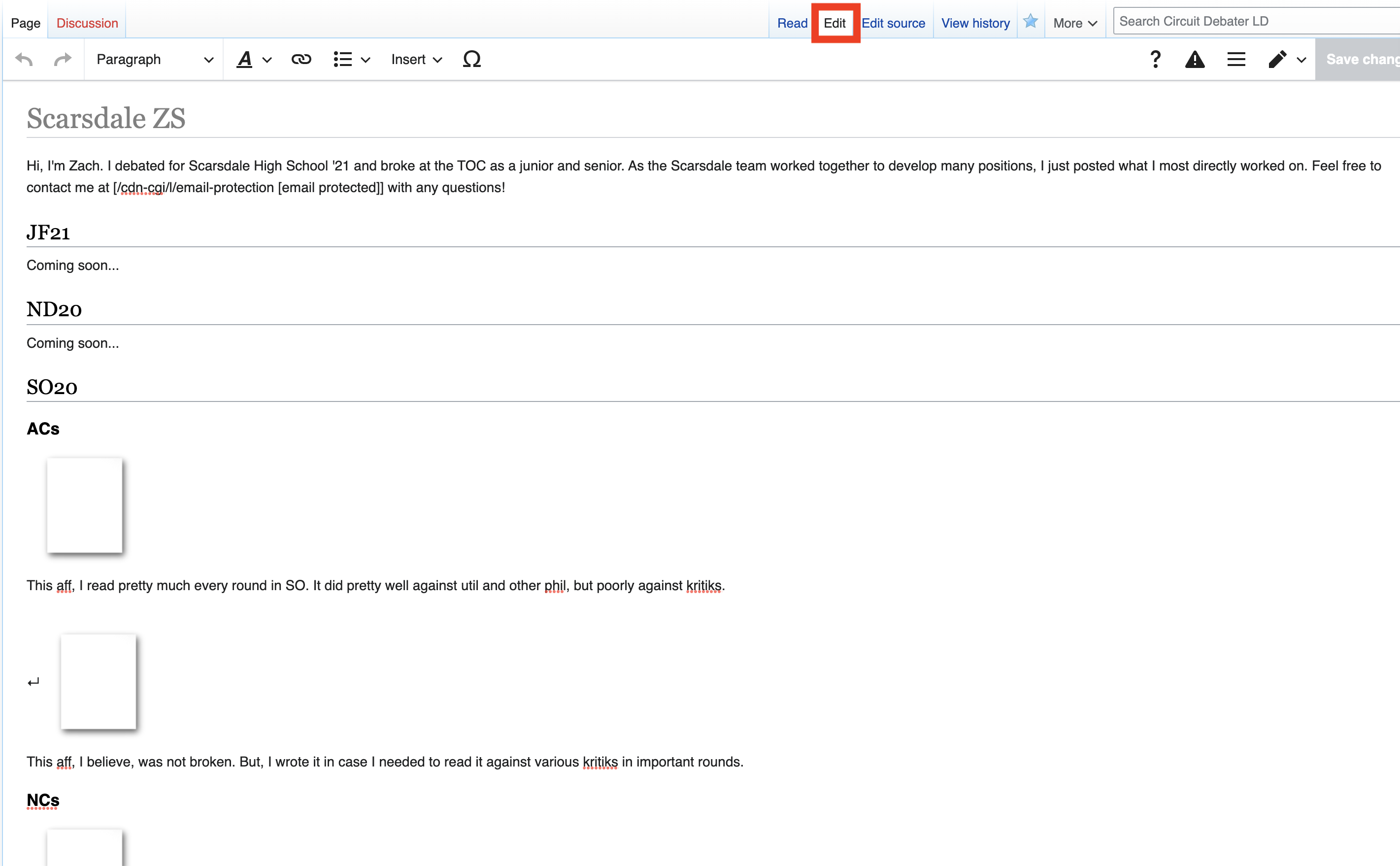This screenshot has width=1400, height=866.
Task: Click the pencil switch editor icon
Action: click(1277, 59)
